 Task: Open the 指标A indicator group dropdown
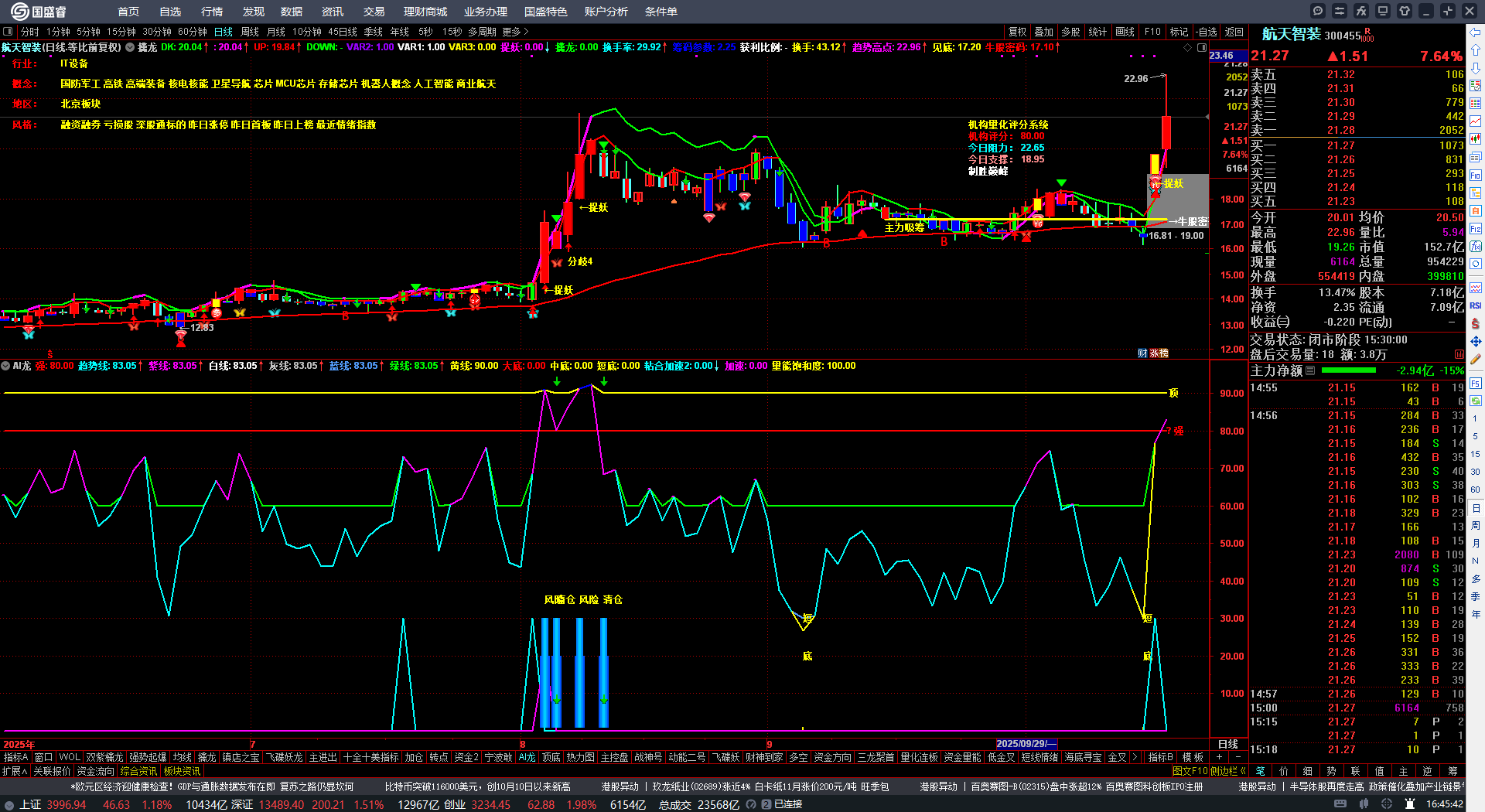click(15, 757)
